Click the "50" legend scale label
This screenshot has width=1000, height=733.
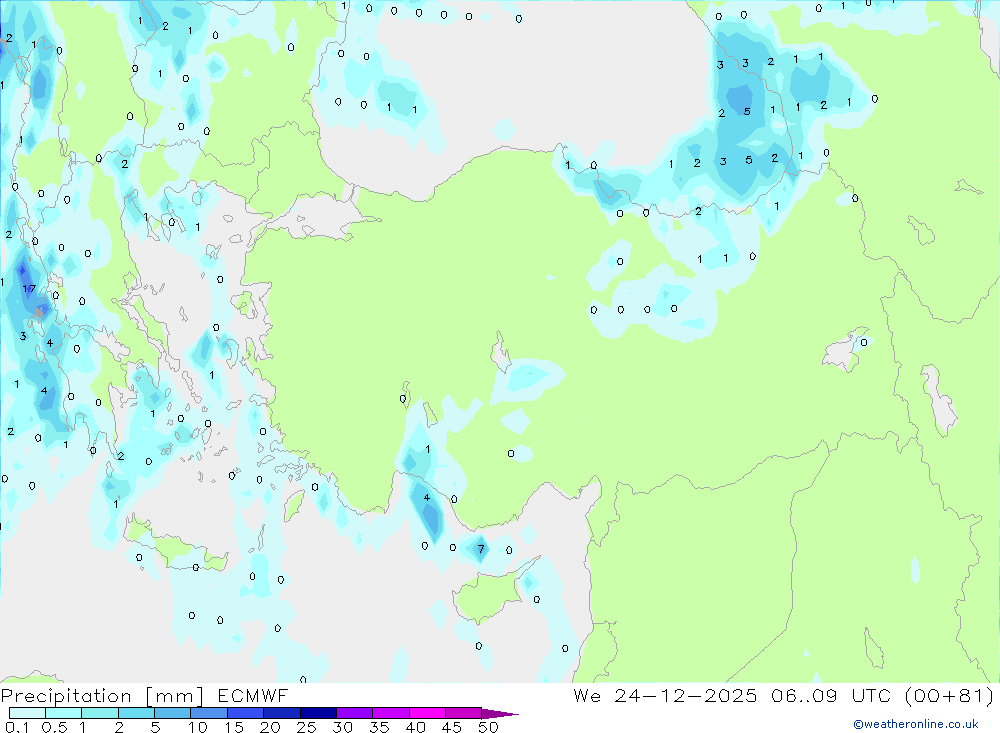click(488, 727)
